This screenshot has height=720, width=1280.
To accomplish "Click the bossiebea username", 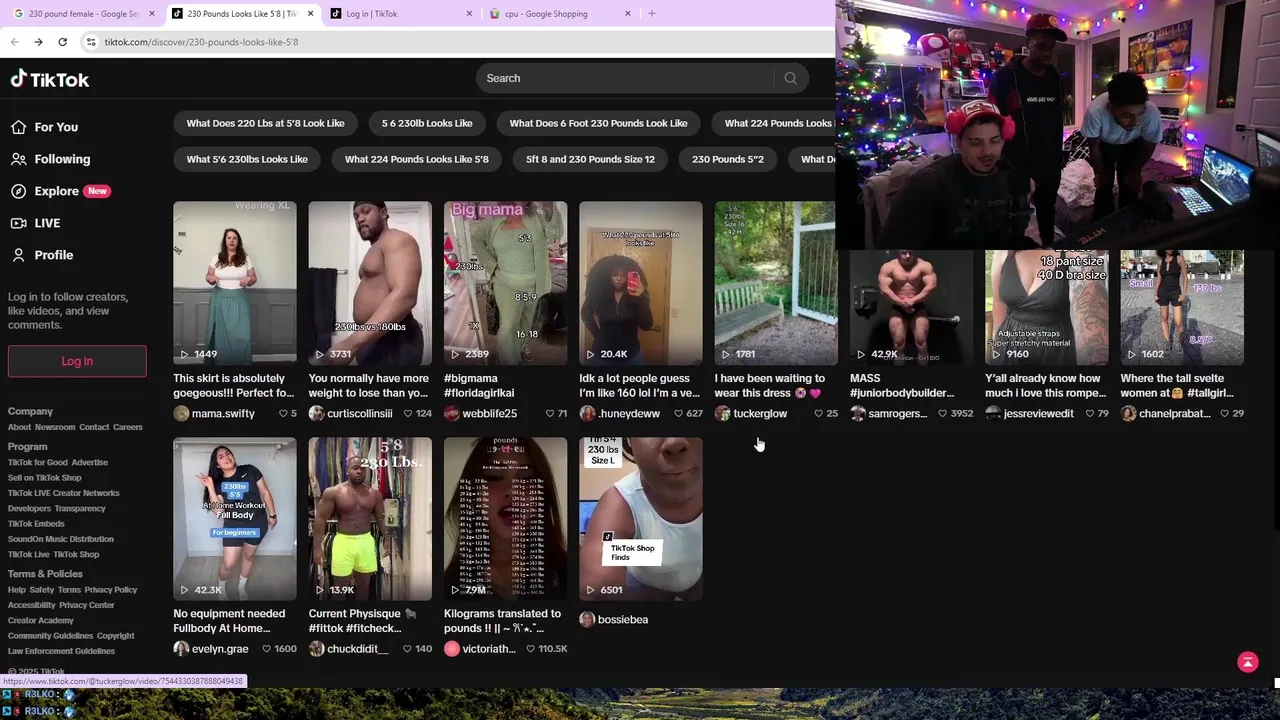I will 623,619.
